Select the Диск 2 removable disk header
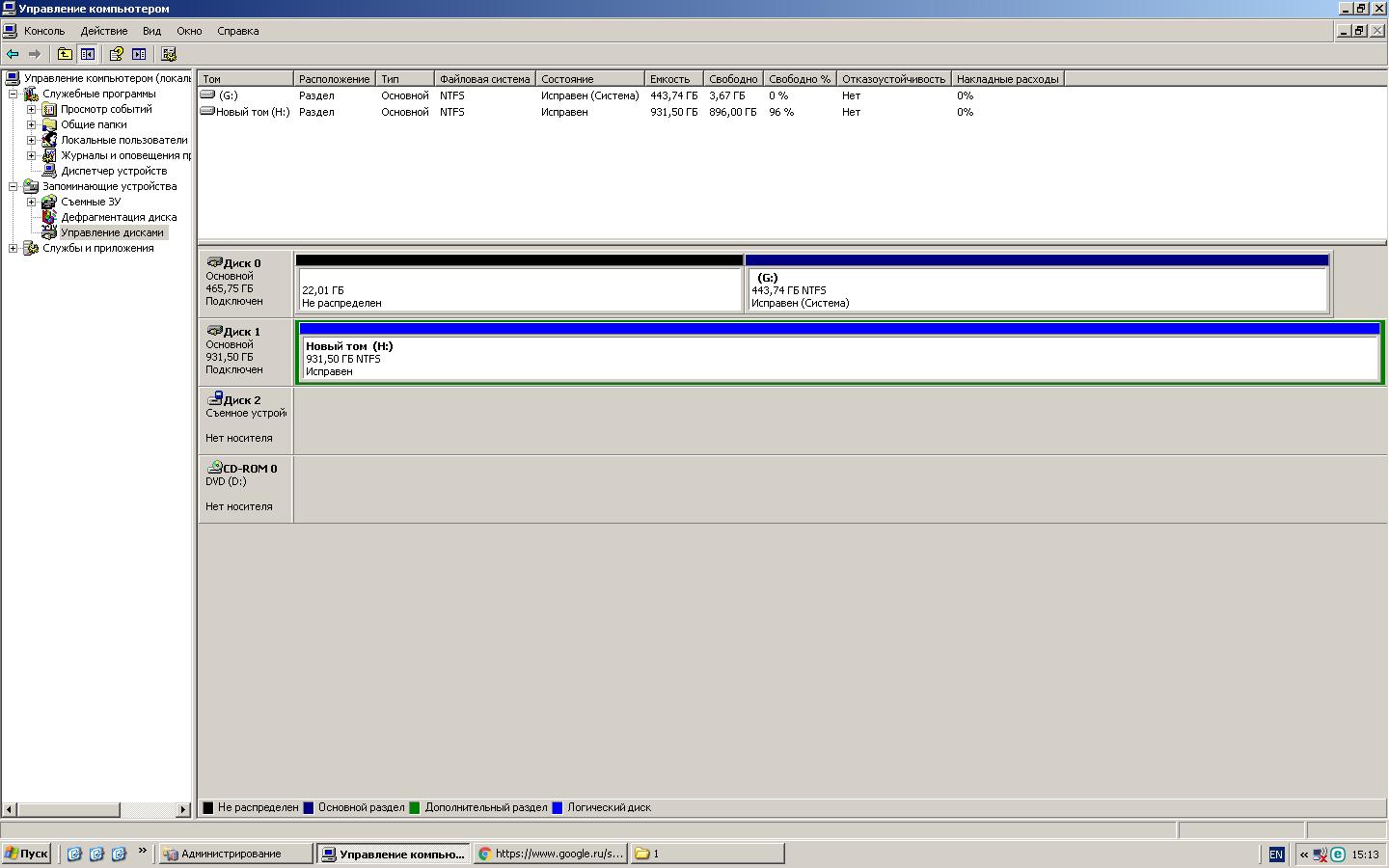This screenshot has height=868, width=1389. point(246,420)
